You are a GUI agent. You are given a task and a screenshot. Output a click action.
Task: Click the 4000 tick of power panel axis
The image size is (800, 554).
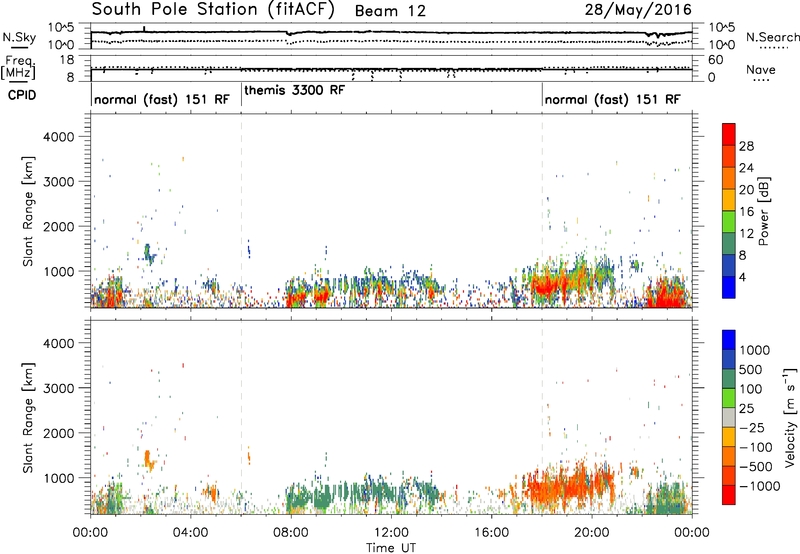[59, 137]
